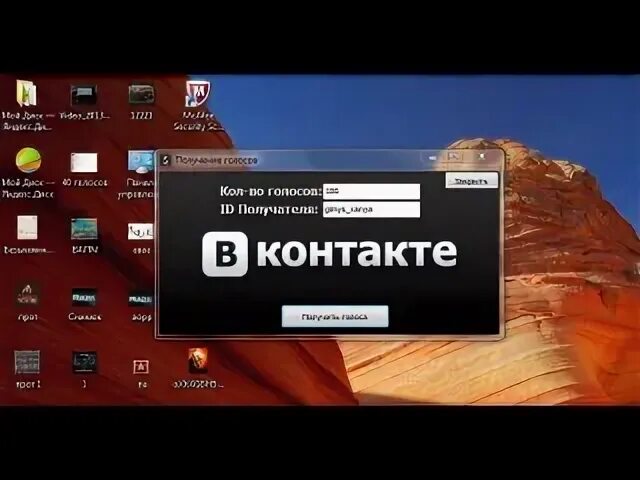Maximize the Получение голосов window
The height and width of the screenshot is (480, 640).
[x=454, y=157]
